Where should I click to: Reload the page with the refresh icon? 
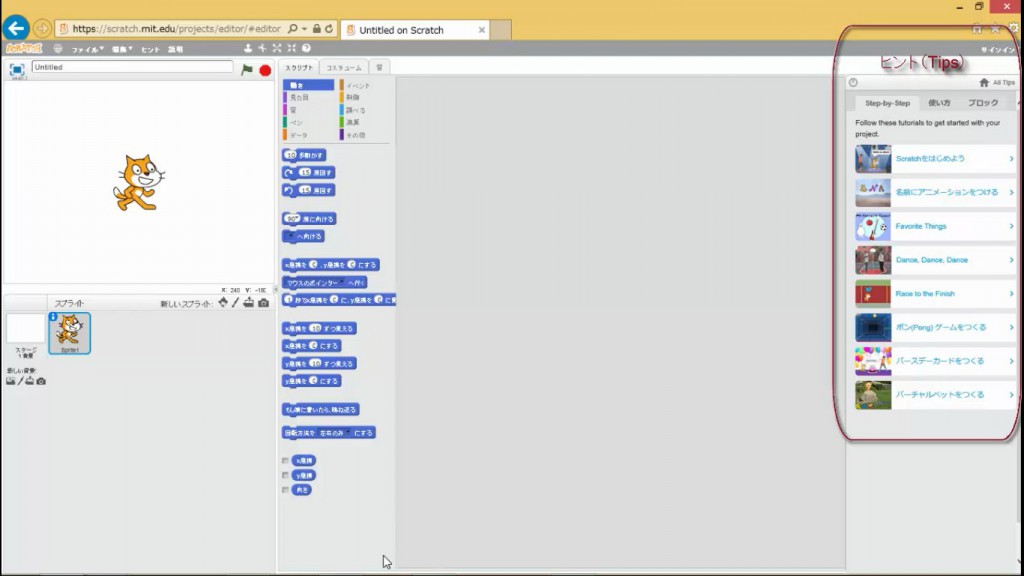[x=329, y=29]
